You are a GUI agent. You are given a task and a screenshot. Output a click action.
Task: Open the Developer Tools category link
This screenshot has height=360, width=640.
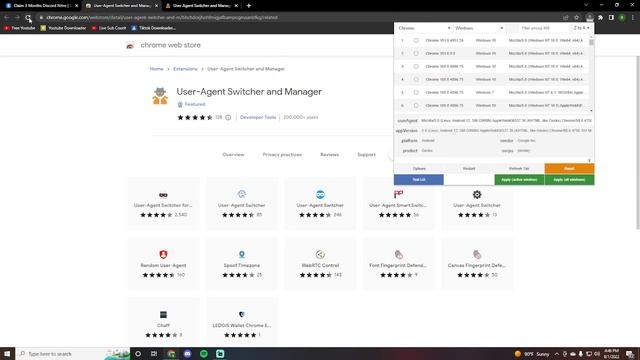258,118
